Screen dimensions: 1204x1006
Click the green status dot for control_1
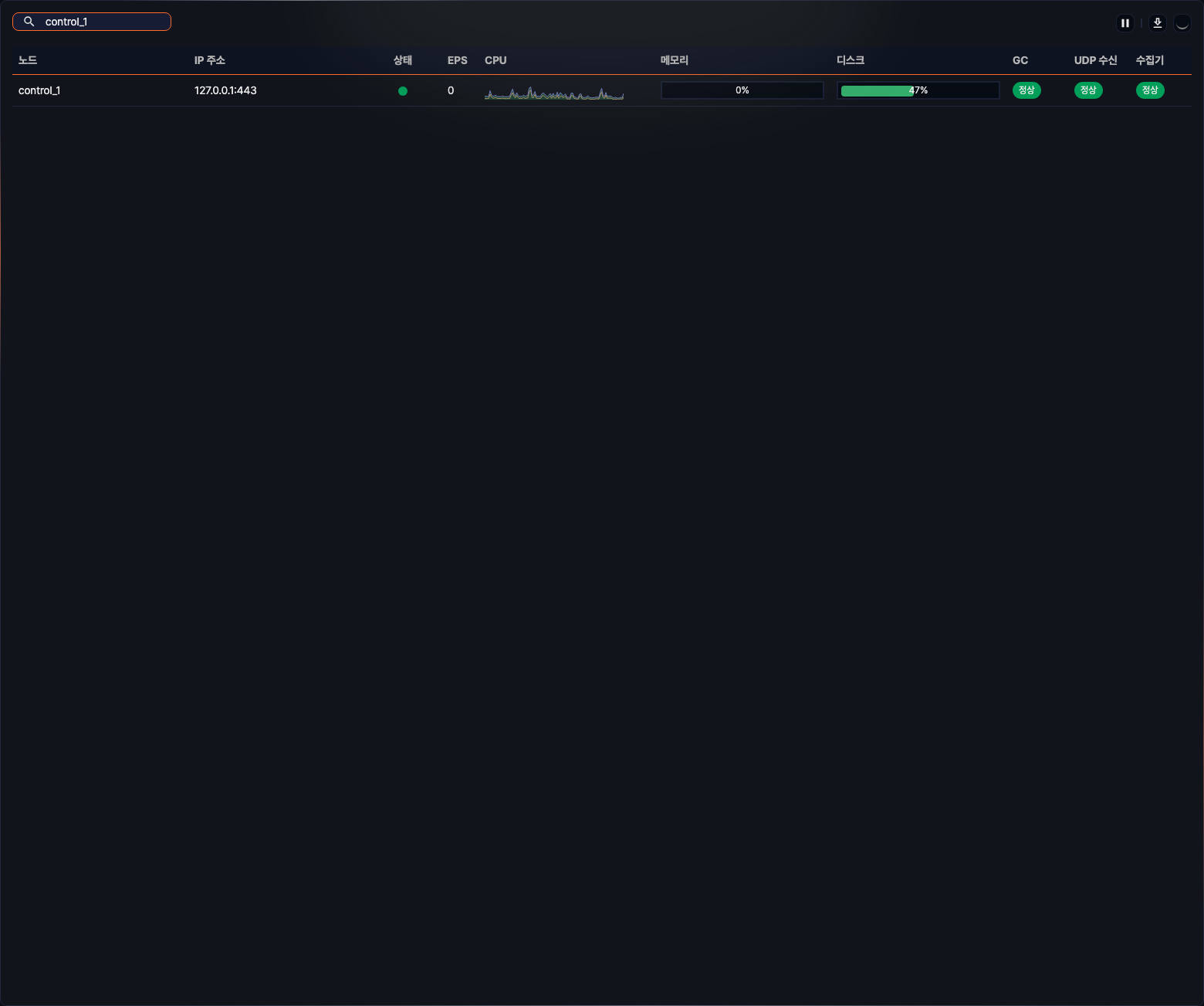coord(402,91)
